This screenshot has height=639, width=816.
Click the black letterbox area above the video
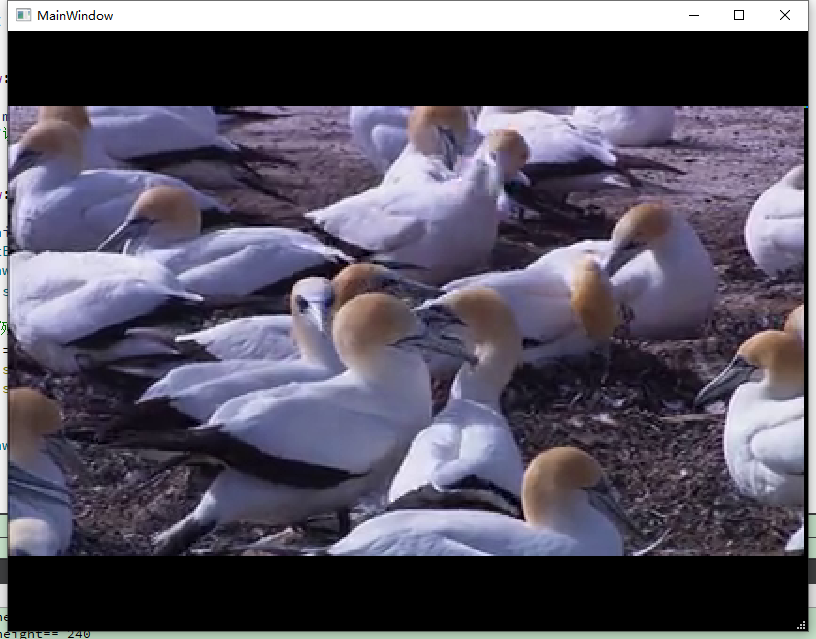click(x=400, y=68)
